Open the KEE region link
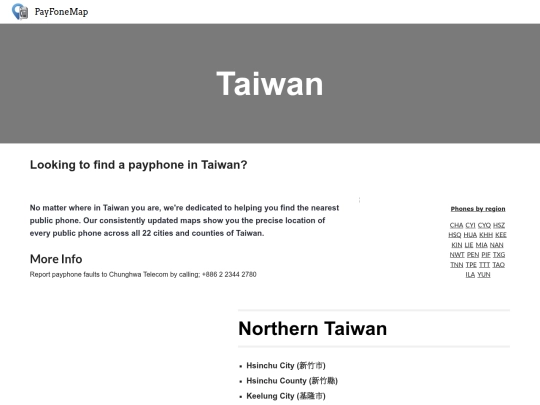The height and width of the screenshot is (405, 540). (x=501, y=235)
